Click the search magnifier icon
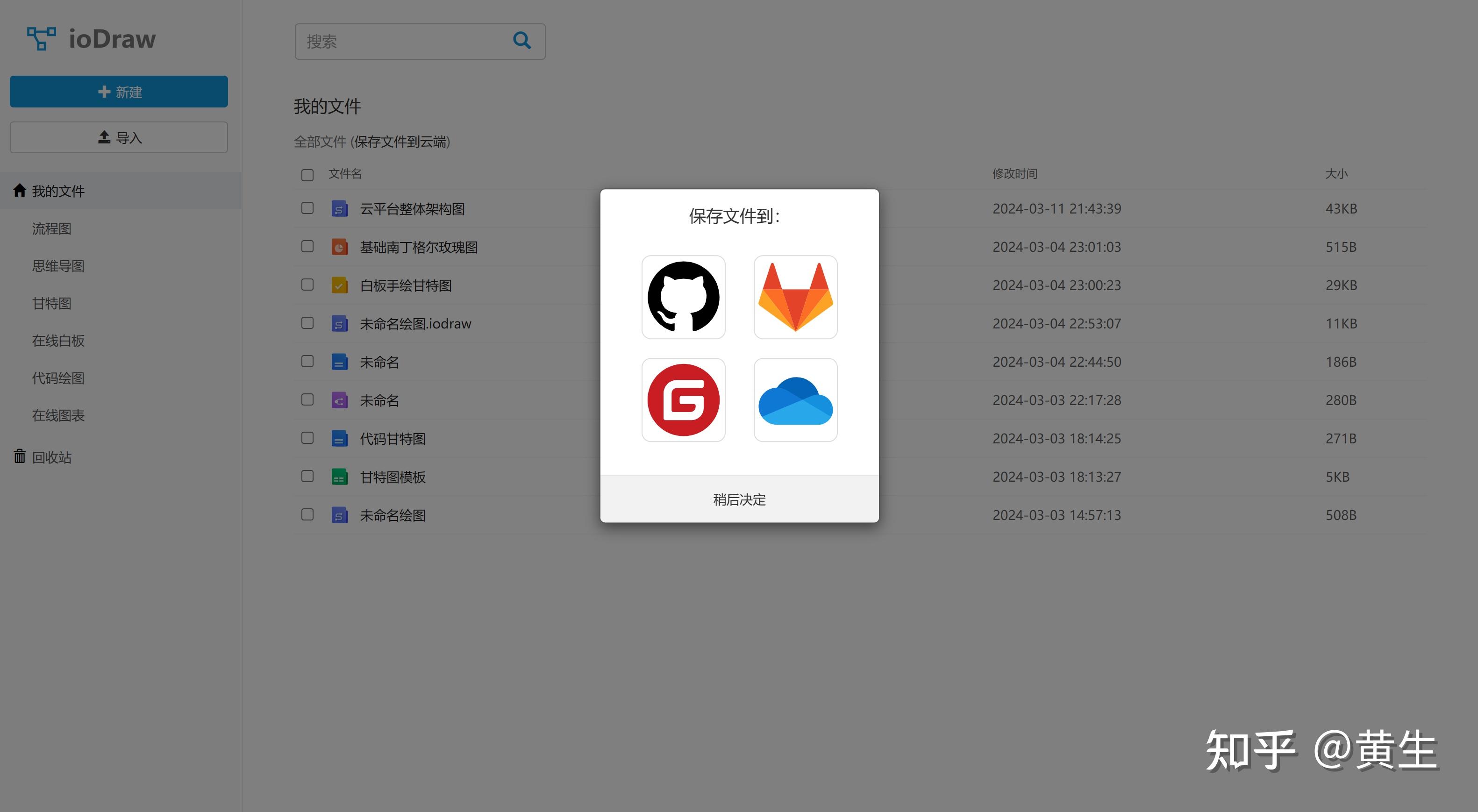 [x=521, y=41]
